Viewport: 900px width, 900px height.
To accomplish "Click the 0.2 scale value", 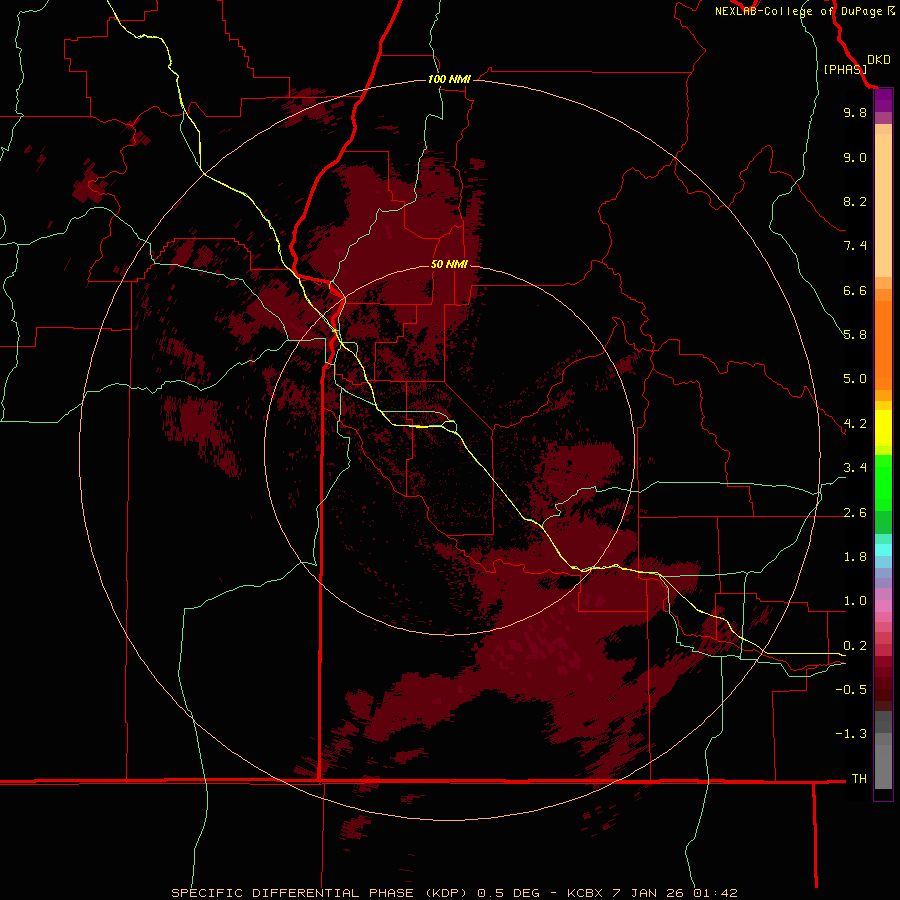I will [855, 646].
